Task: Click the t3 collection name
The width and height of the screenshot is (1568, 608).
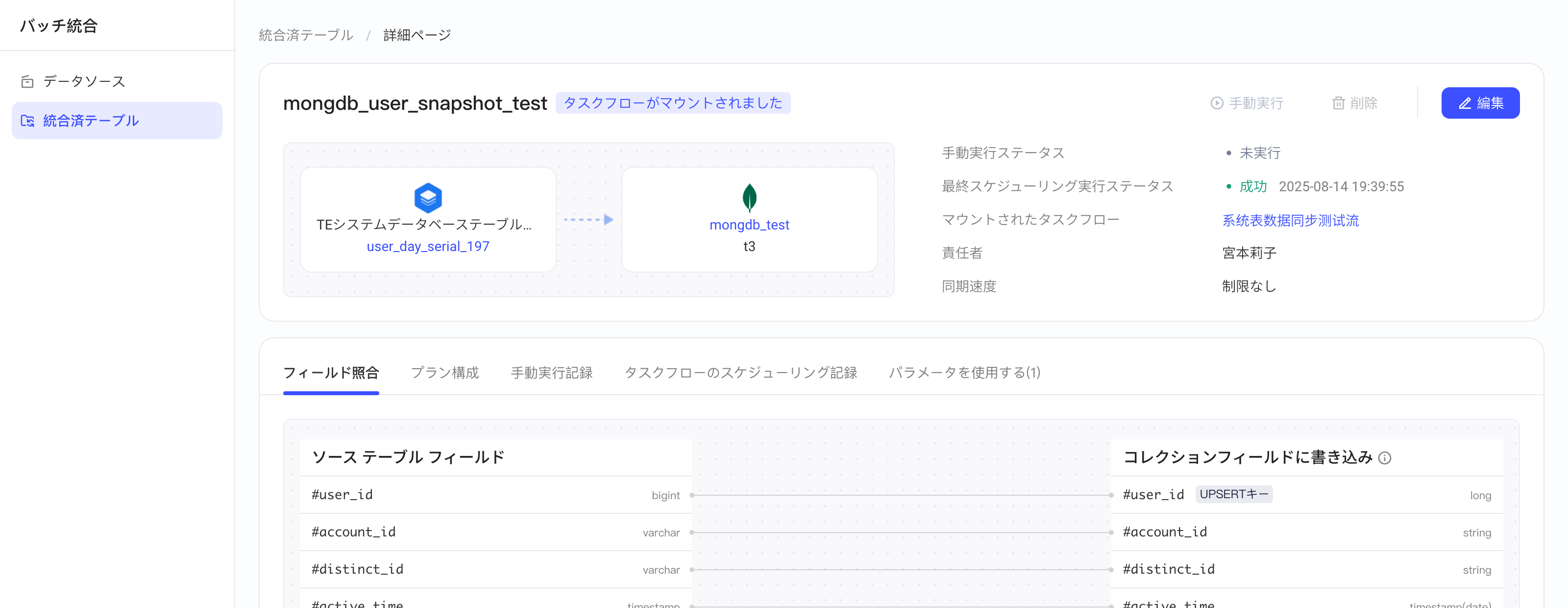Action: [749, 246]
